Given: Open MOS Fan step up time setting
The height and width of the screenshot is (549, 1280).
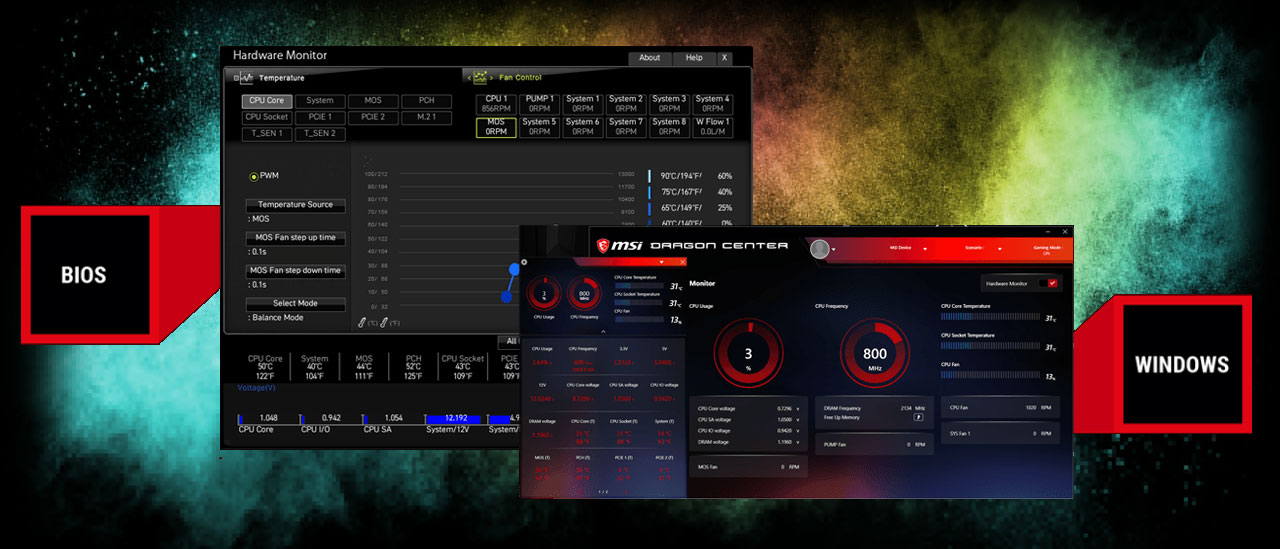Looking at the screenshot, I should [296, 238].
